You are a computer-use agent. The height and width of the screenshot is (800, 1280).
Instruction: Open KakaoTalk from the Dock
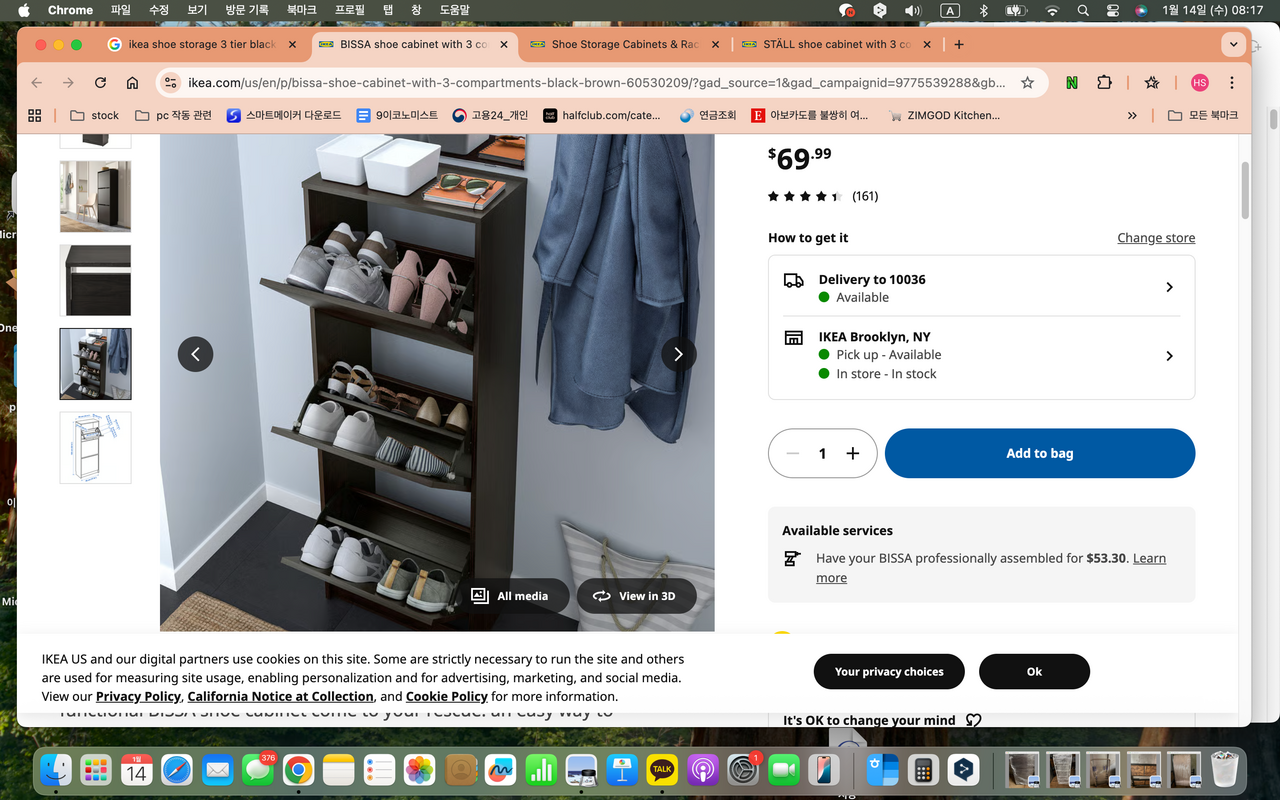661,770
